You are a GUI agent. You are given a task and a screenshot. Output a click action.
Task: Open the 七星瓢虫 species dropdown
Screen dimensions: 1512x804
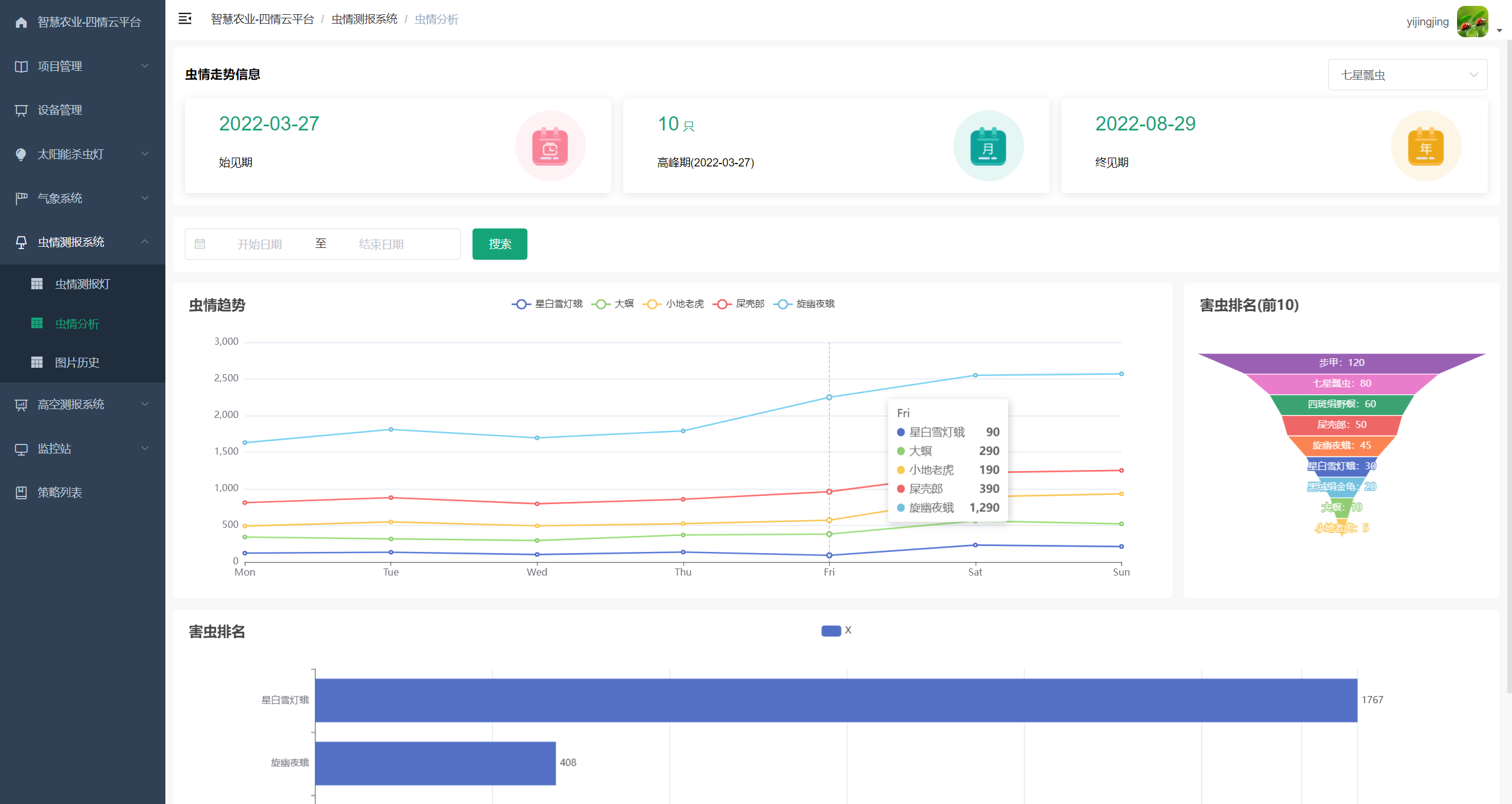click(1407, 75)
